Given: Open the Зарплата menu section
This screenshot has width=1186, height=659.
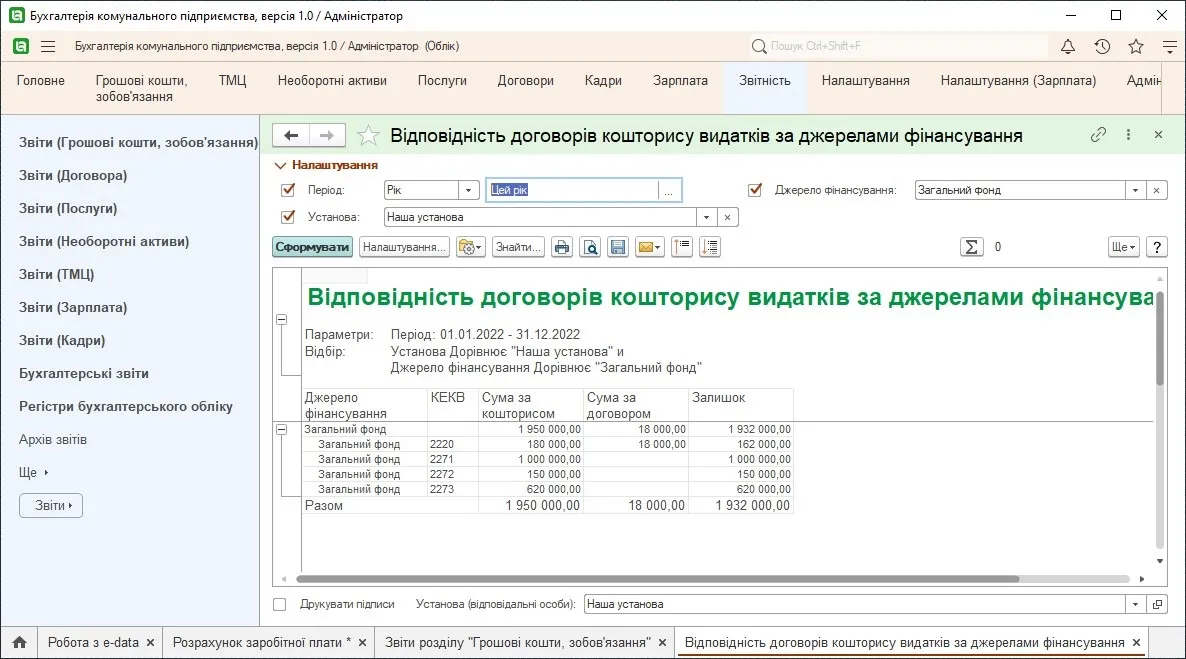Looking at the screenshot, I should tap(681, 80).
